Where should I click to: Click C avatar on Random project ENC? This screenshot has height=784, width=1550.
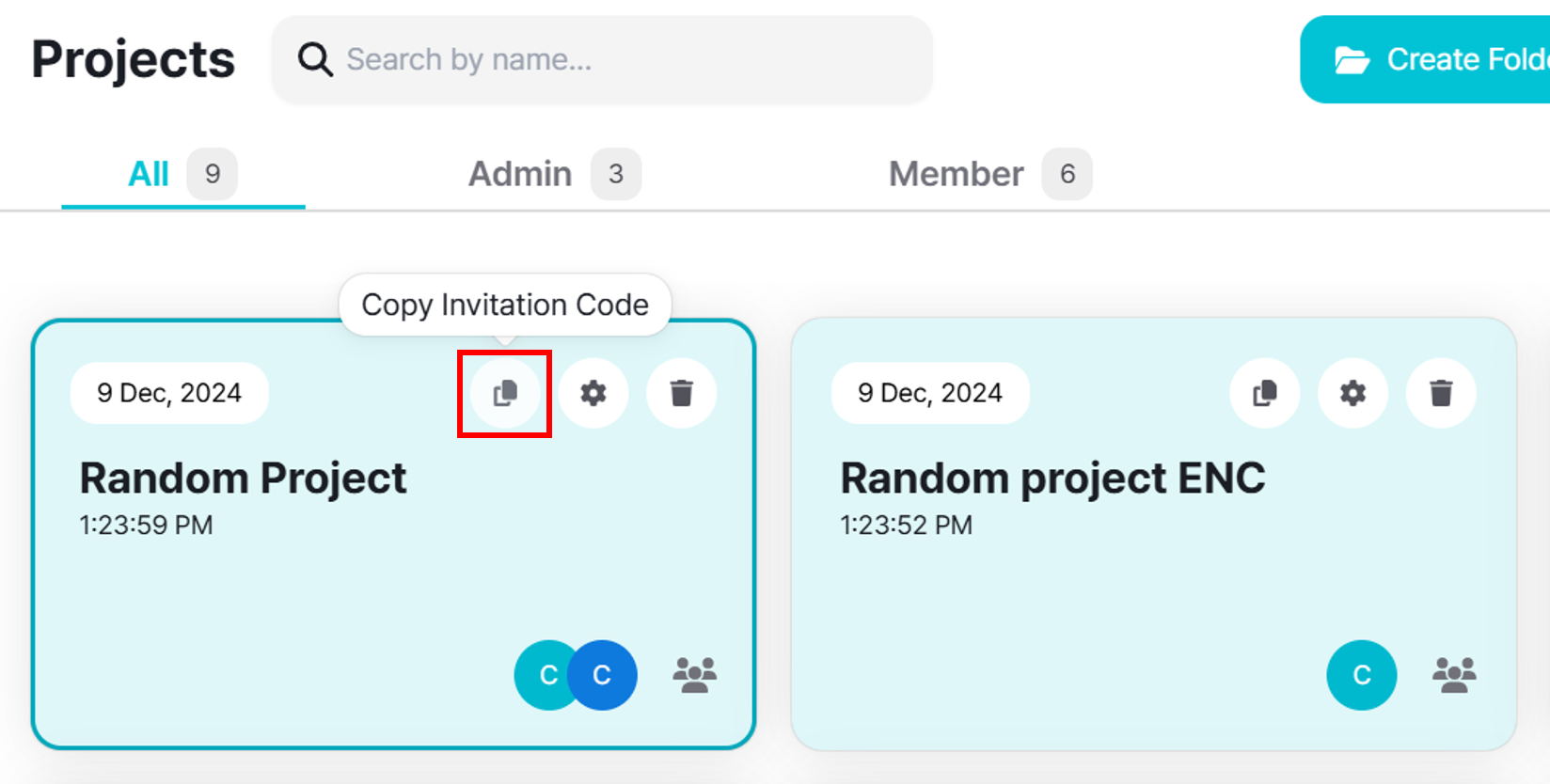1361,675
